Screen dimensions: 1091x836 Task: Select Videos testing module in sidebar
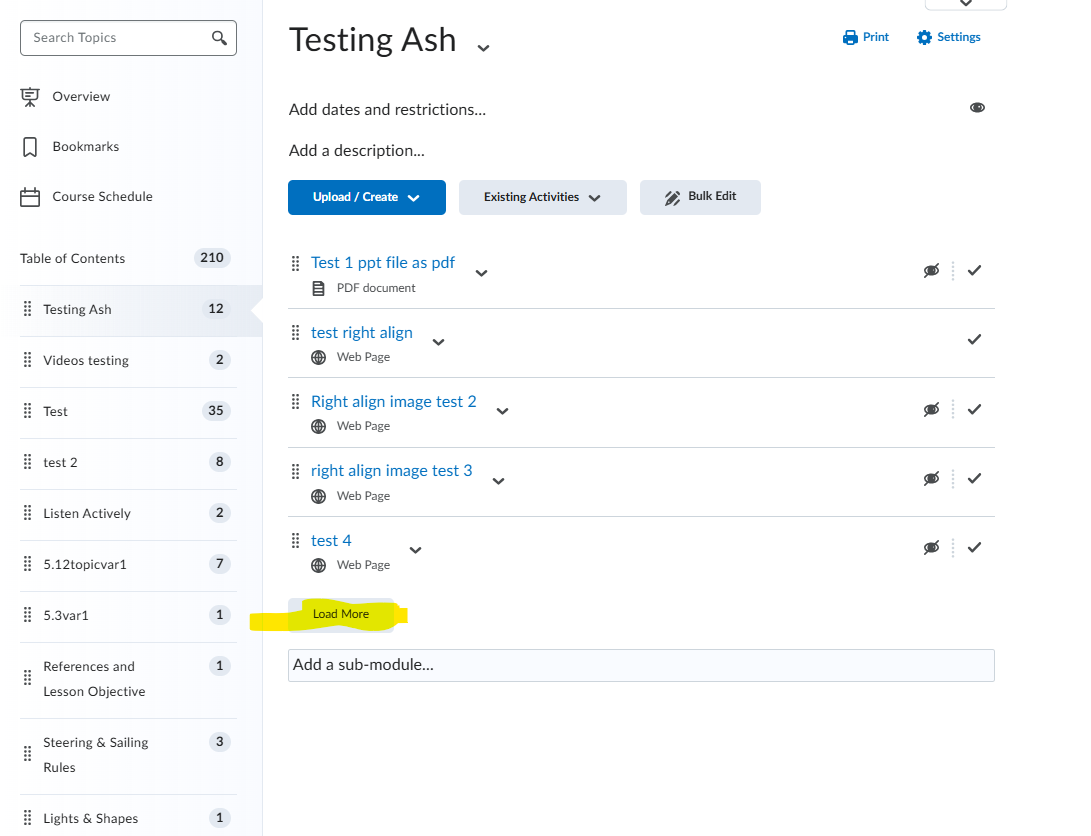86,361
